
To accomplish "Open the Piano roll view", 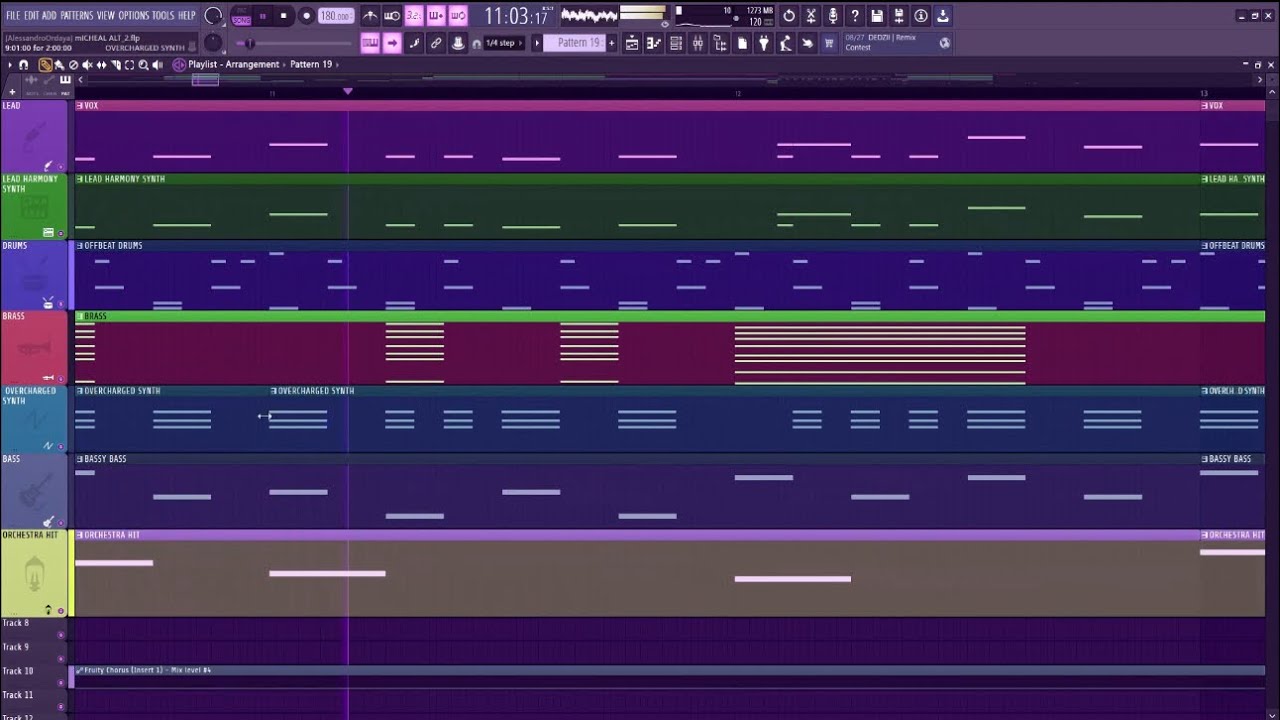I will pos(654,43).
